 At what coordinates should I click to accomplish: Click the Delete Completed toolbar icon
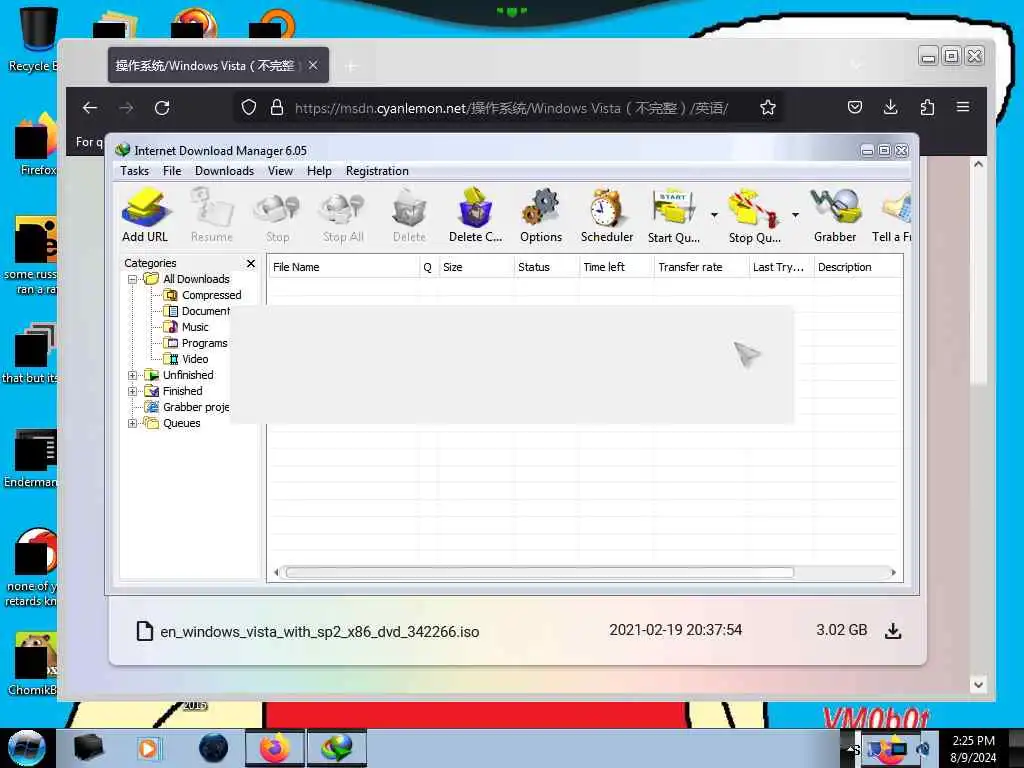coord(475,216)
